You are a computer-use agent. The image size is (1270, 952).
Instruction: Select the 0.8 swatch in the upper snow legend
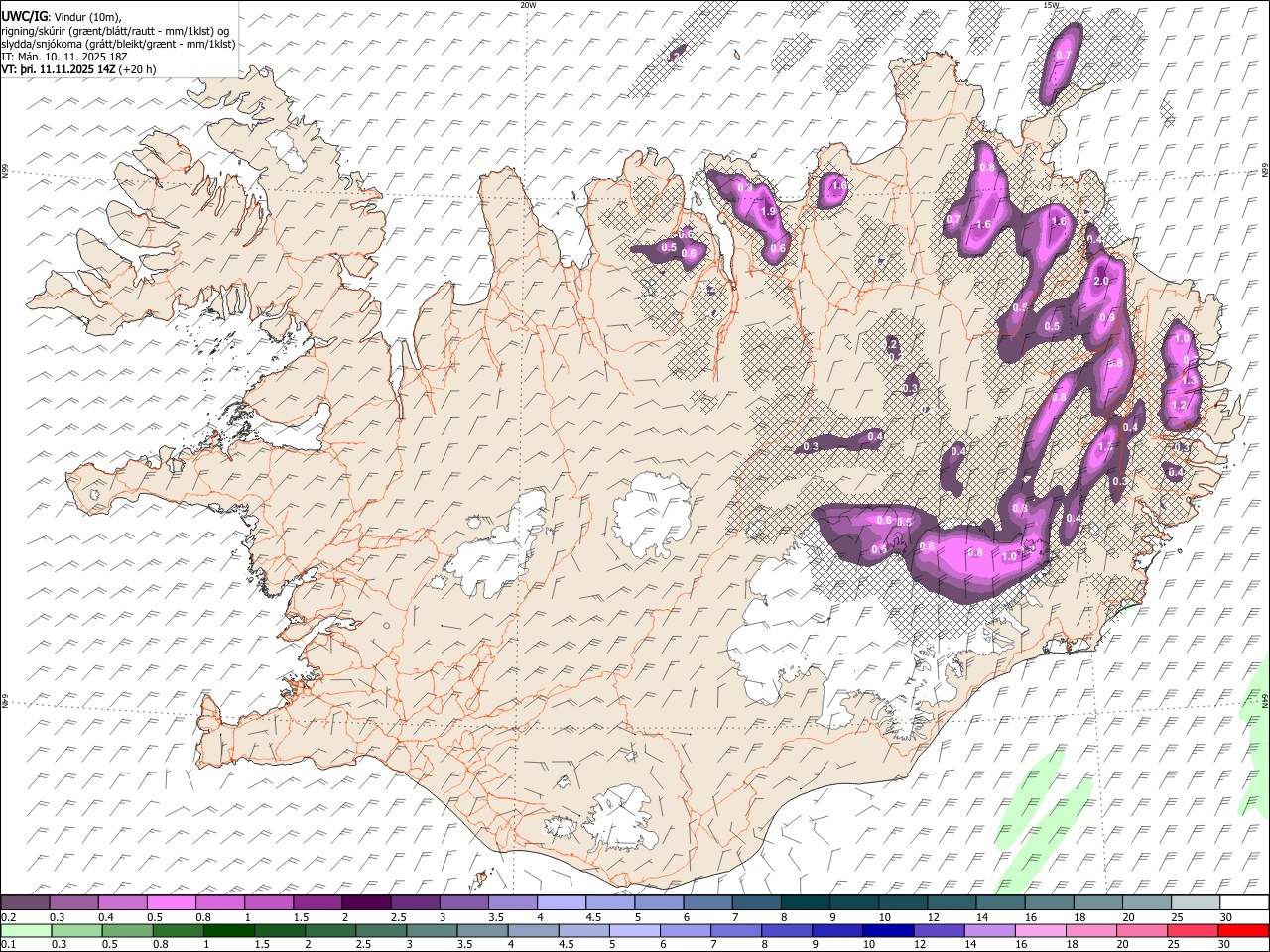[x=220, y=903]
